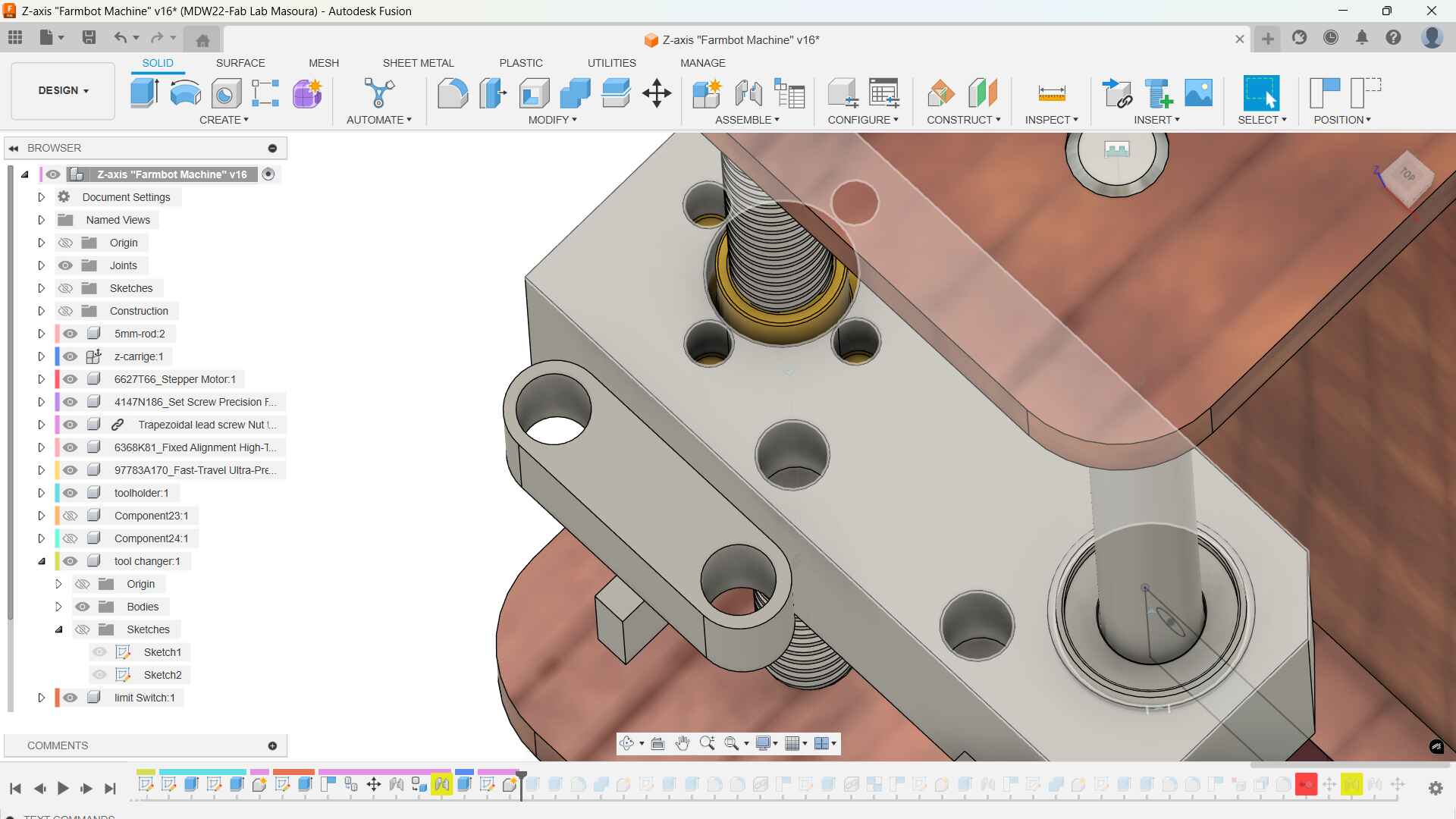Click the Select tool icon
This screenshot has height=819, width=1456.
pos(1261,93)
